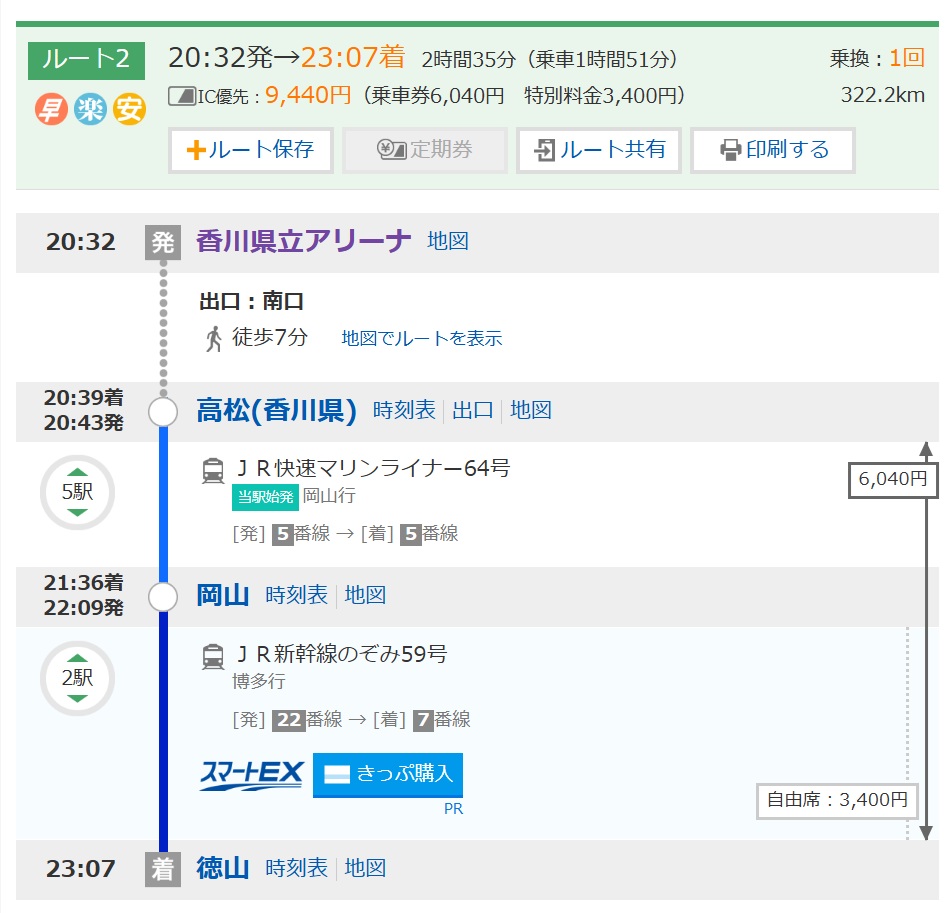Open 地図 link for 香川県立アリーナ
The height and width of the screenshot is (913, 948).
(x=448, y=241)
